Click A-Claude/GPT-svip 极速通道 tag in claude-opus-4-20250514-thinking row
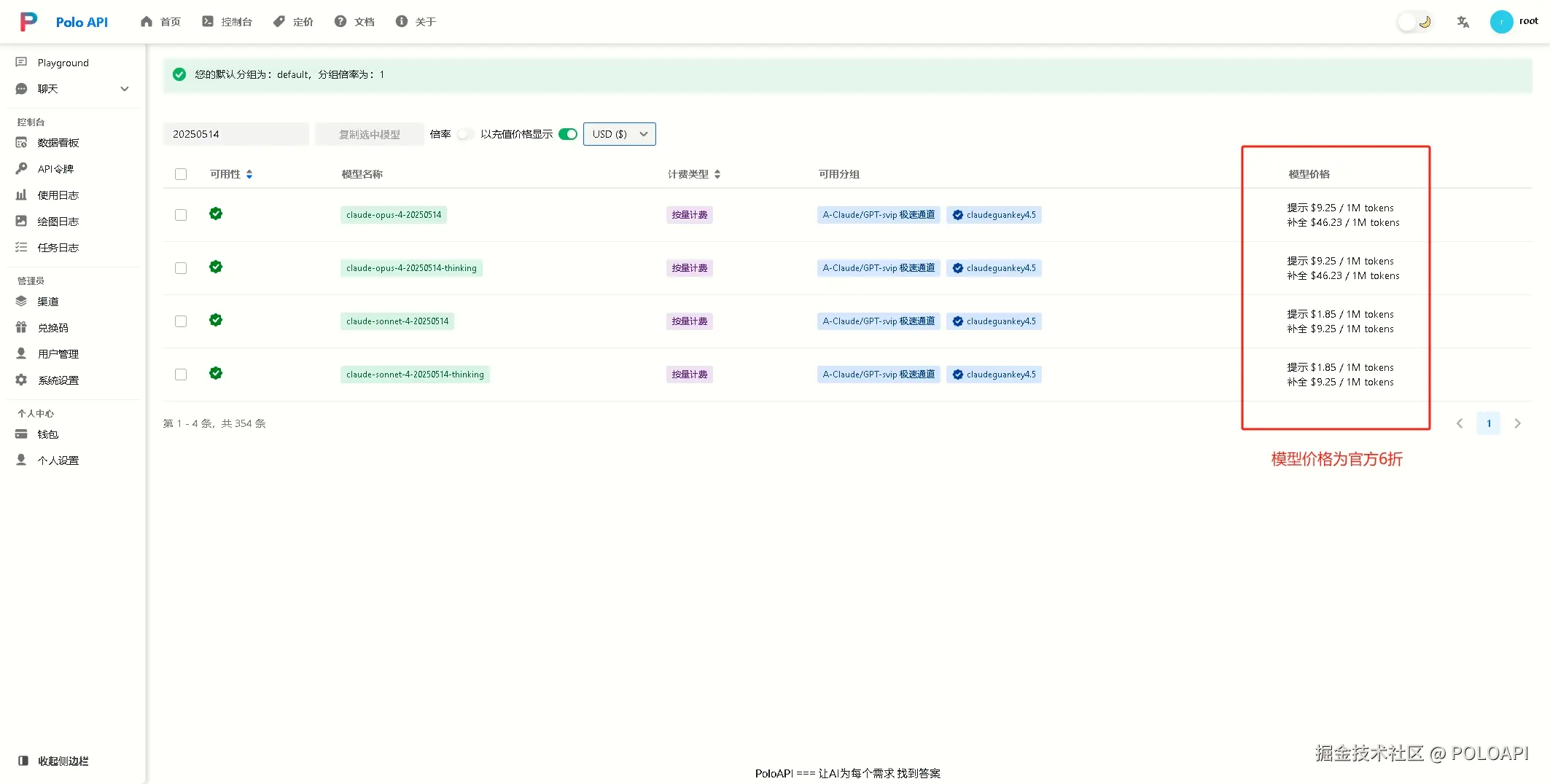 [x=879, y=268]
